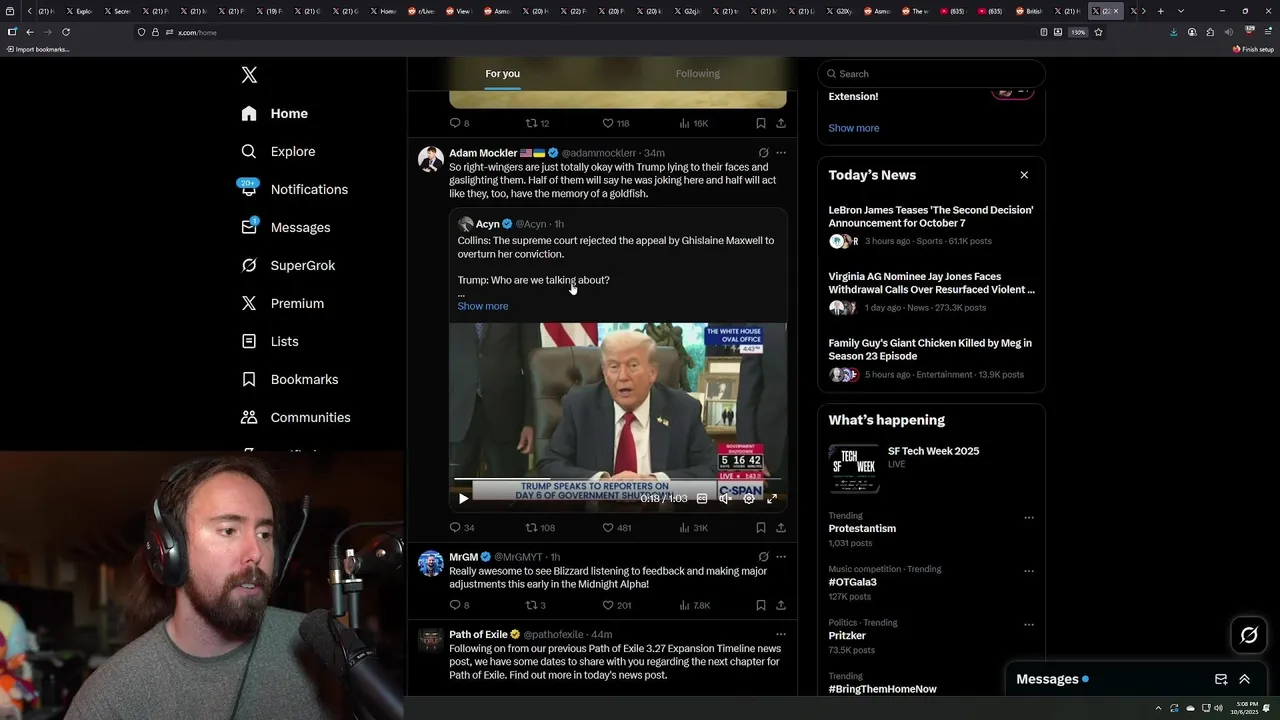Compose new message in Messages drawer
Viewport: 1280px width, 720px height.
1221,679
